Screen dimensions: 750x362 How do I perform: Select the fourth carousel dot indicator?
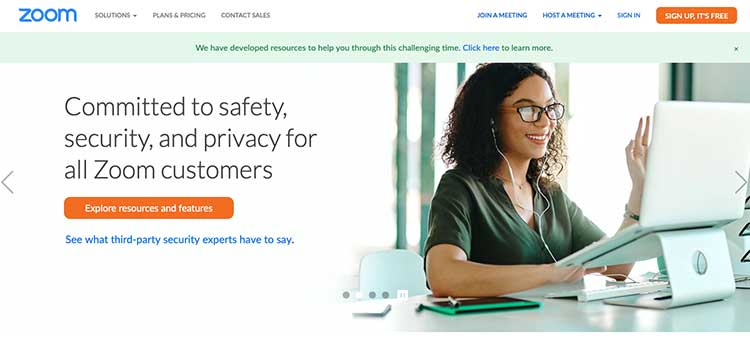point(386,295)
